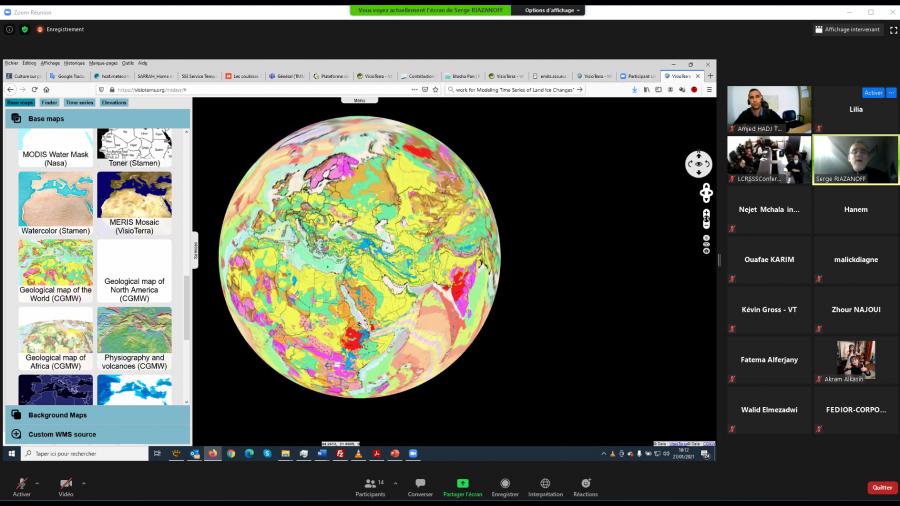Click the globe pan arrows control

(x=706, y=193)
